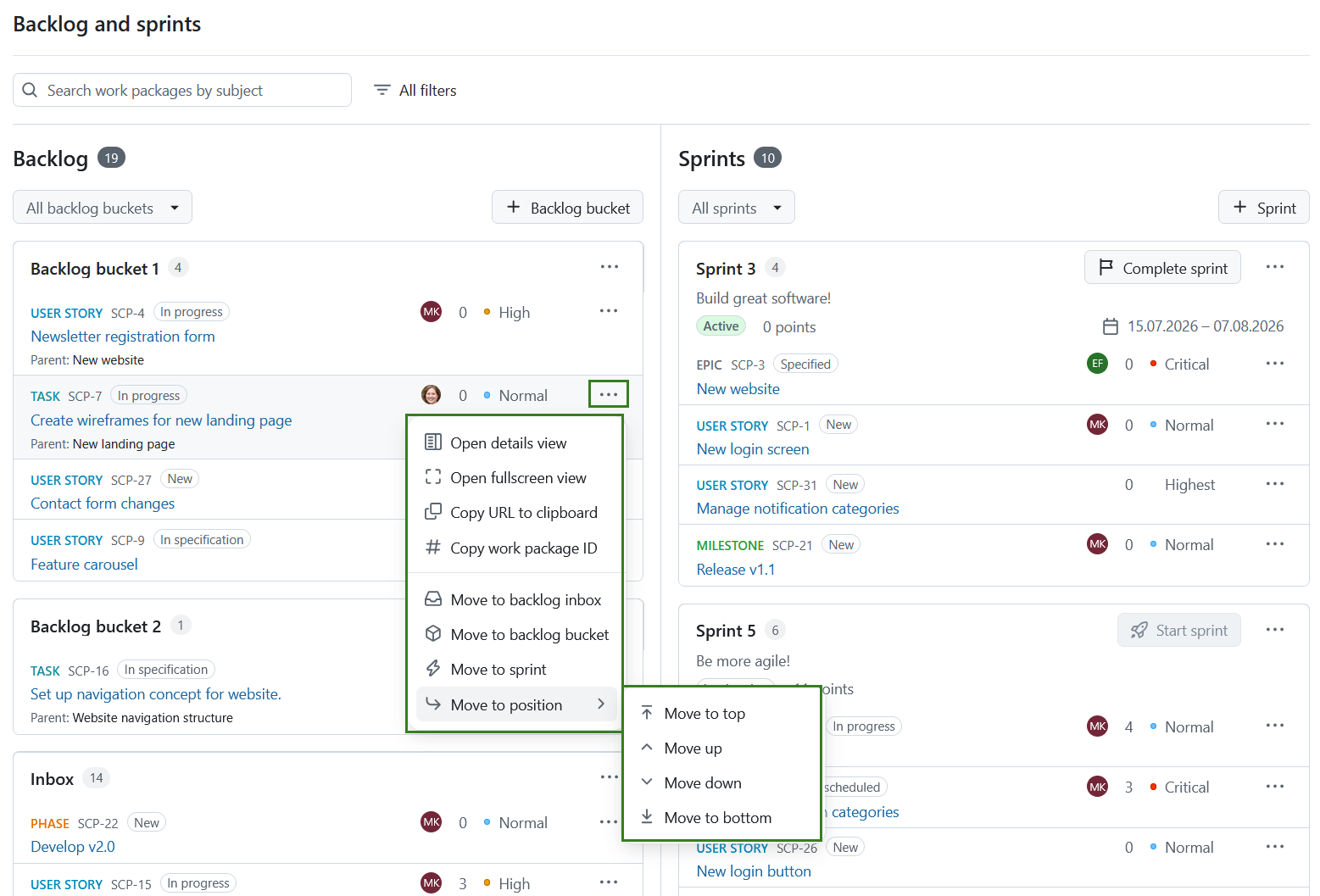Open more actions for Inbox section

tap(609, 777)
